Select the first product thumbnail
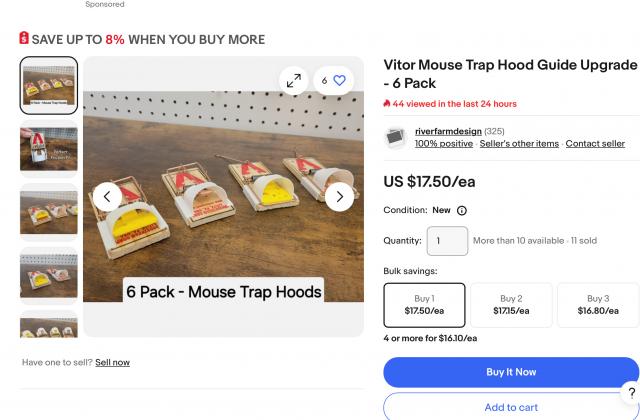This screenshot has width=640, height=420. [x=49, y=85]
